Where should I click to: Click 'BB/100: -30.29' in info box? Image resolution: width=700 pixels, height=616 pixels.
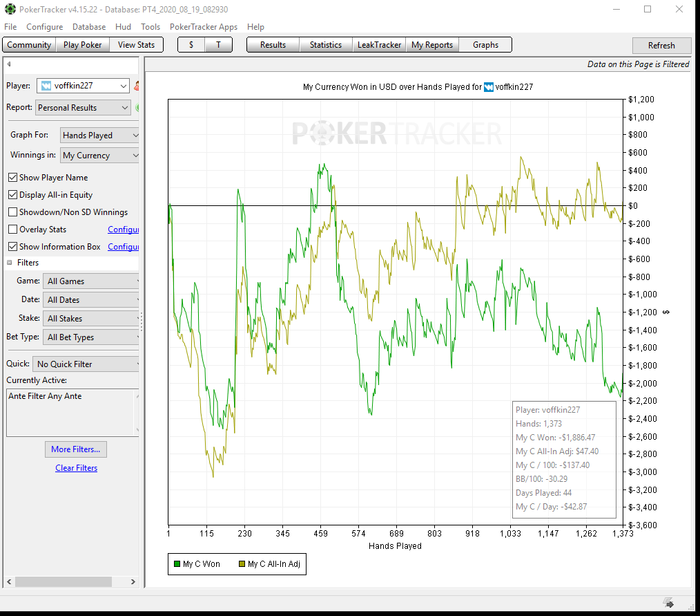(542, 479)
